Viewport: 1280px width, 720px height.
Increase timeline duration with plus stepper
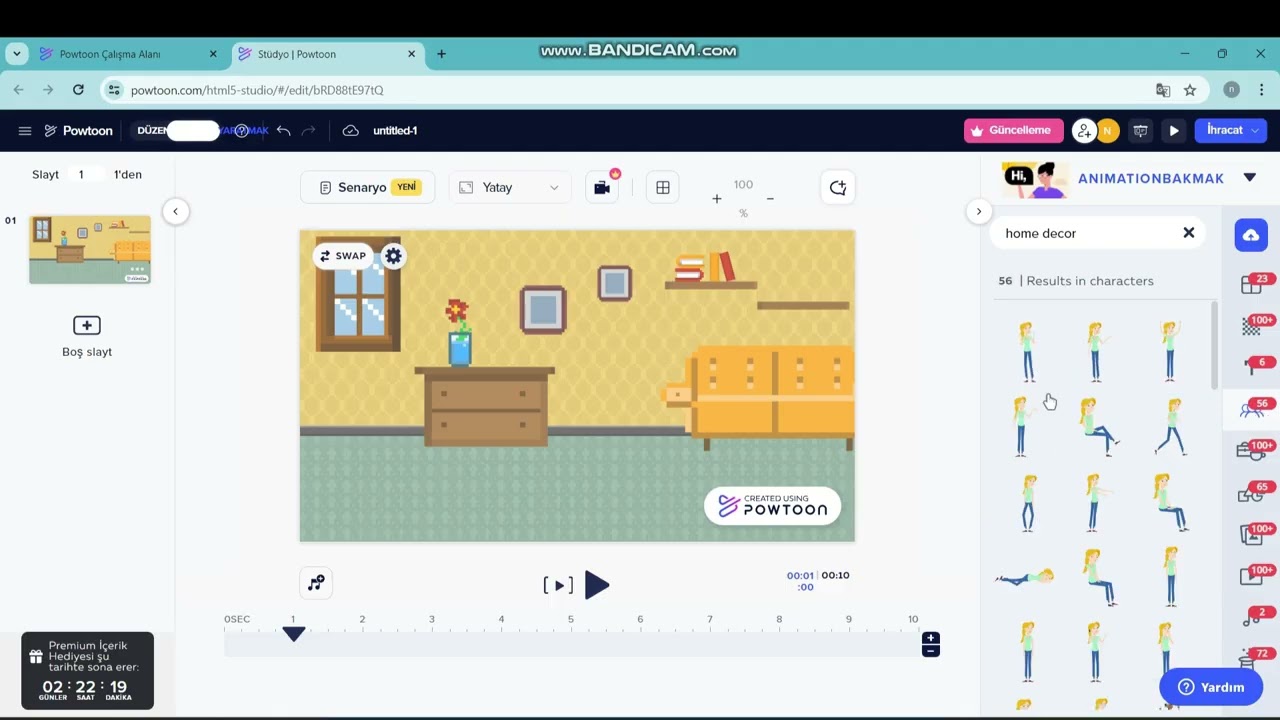930,638
